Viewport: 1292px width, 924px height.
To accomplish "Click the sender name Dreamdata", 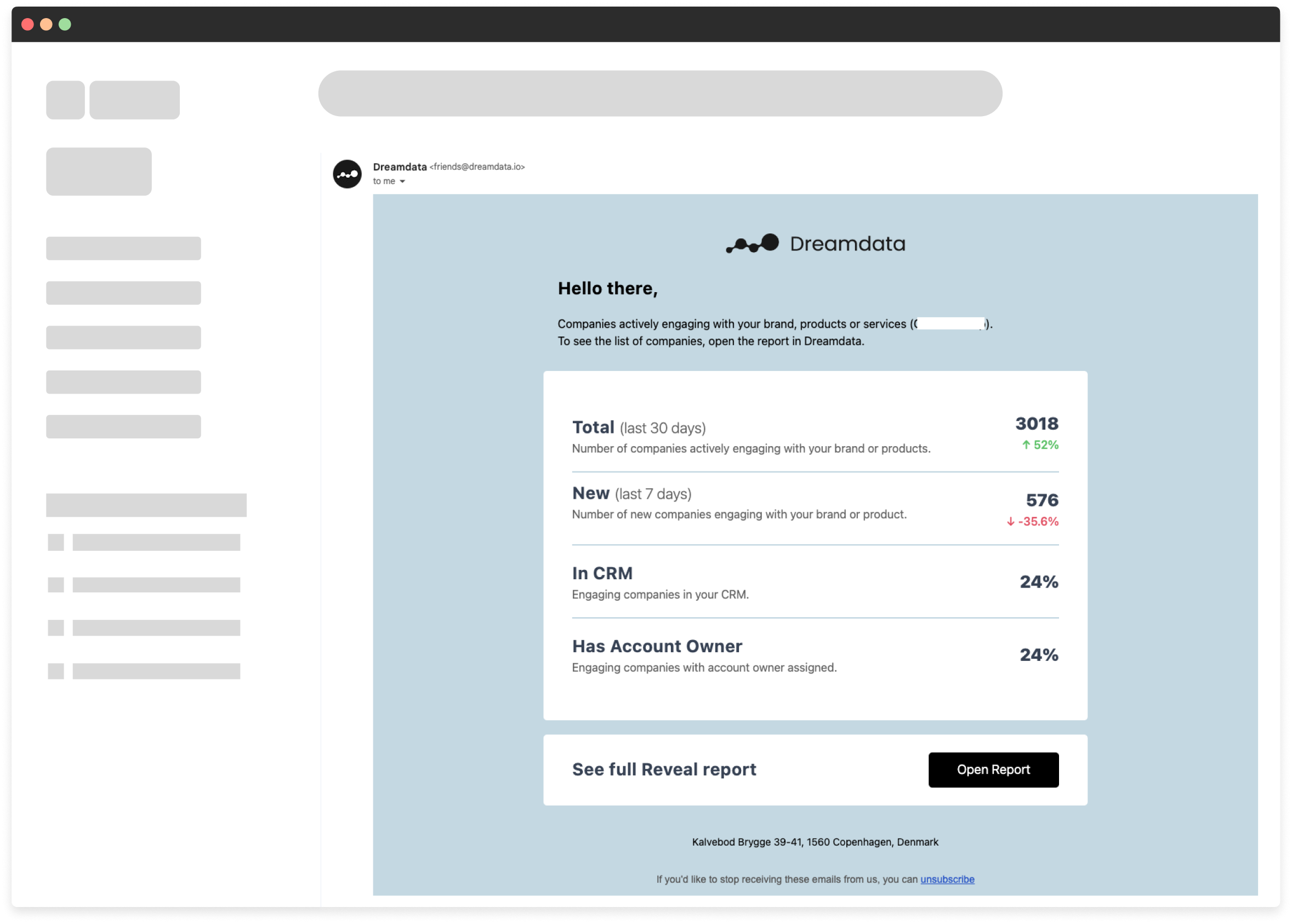I will [400, 167].
